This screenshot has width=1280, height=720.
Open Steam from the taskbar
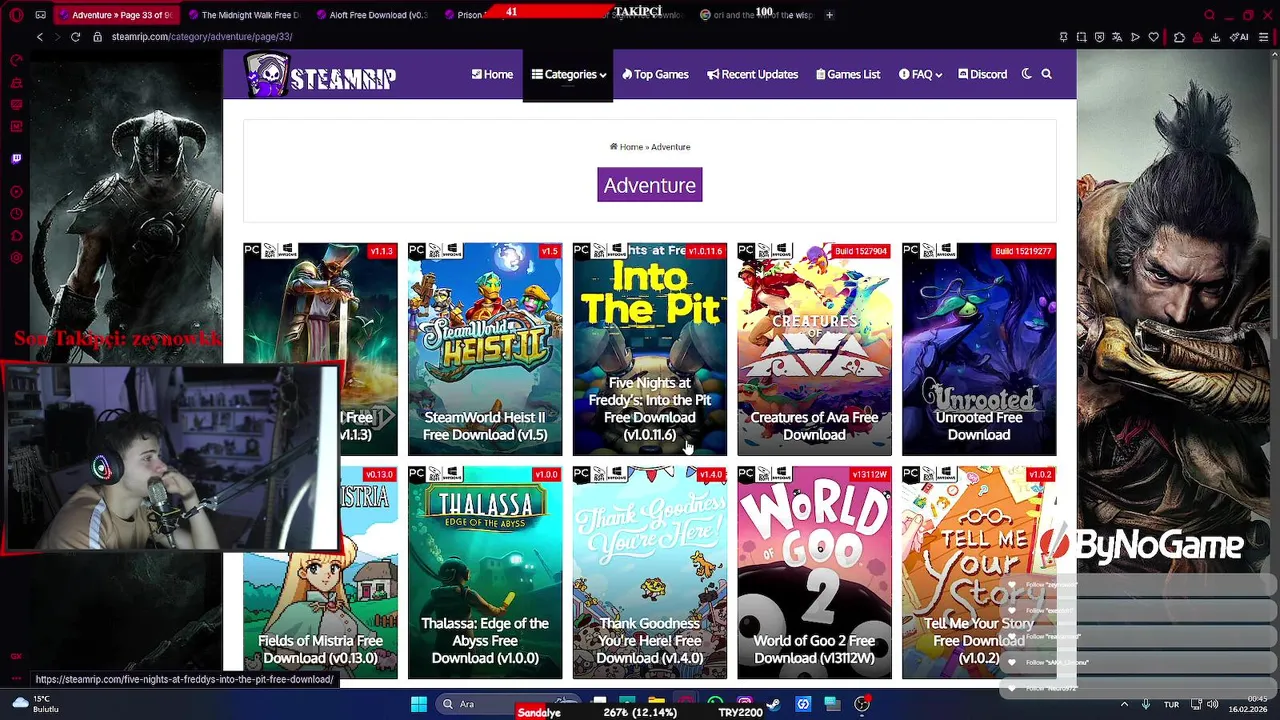(773, 704)
